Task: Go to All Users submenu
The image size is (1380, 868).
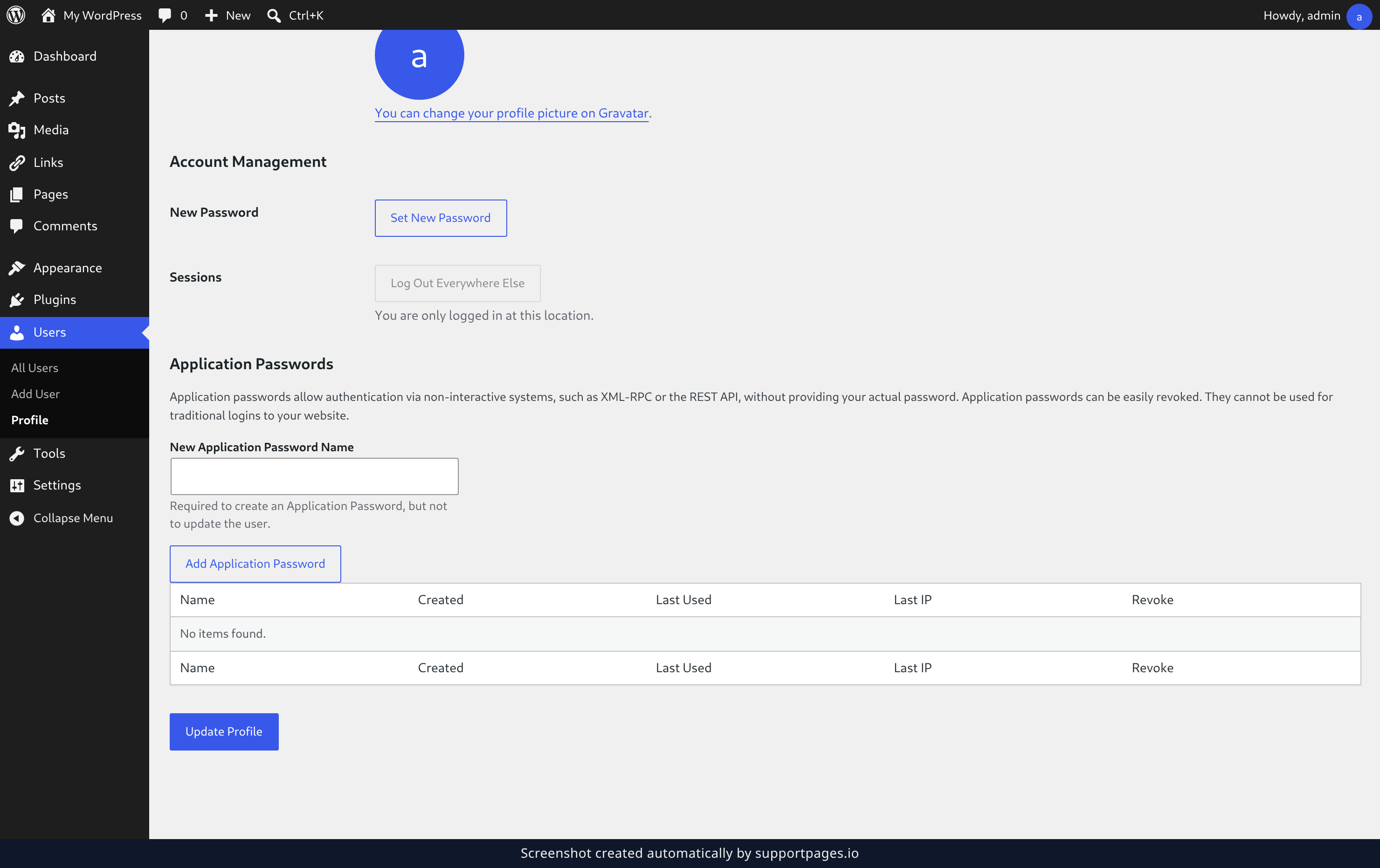Action: coord(34,368)
